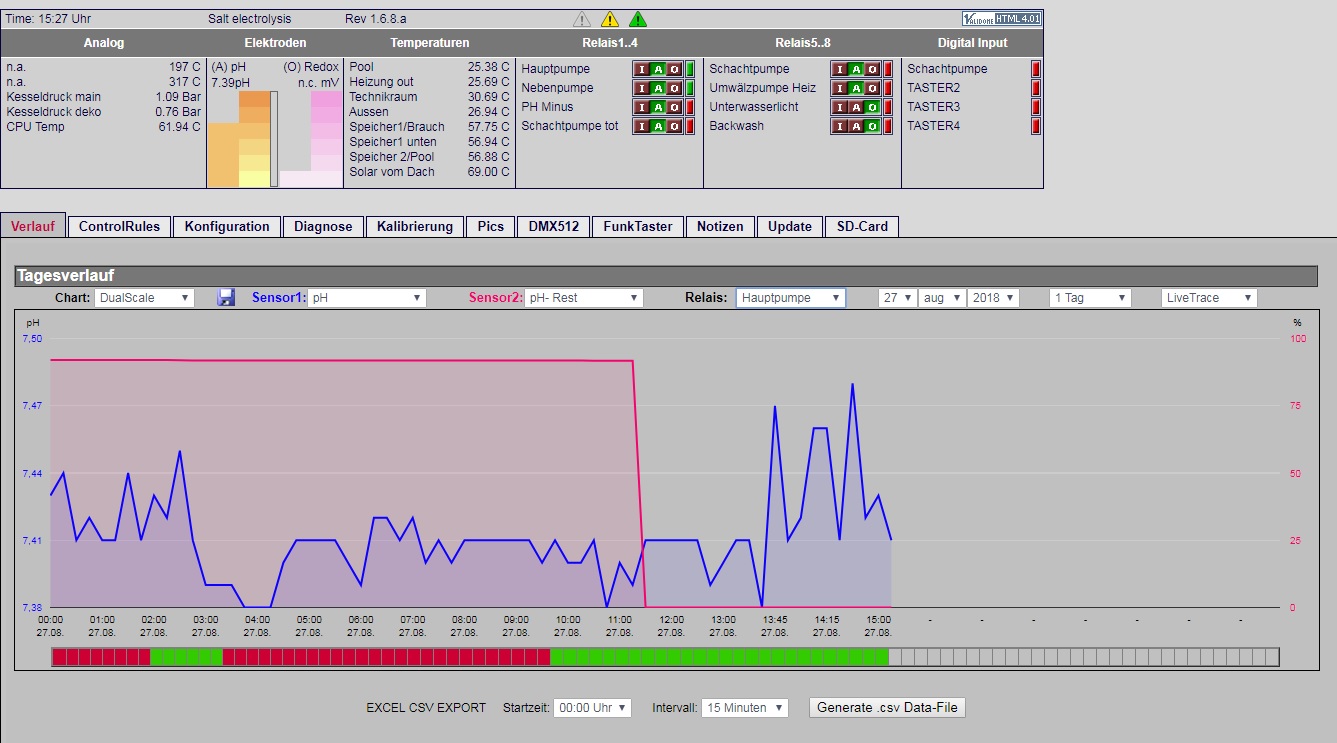Click the red TASTER4 input indicator

point(1036,126)
